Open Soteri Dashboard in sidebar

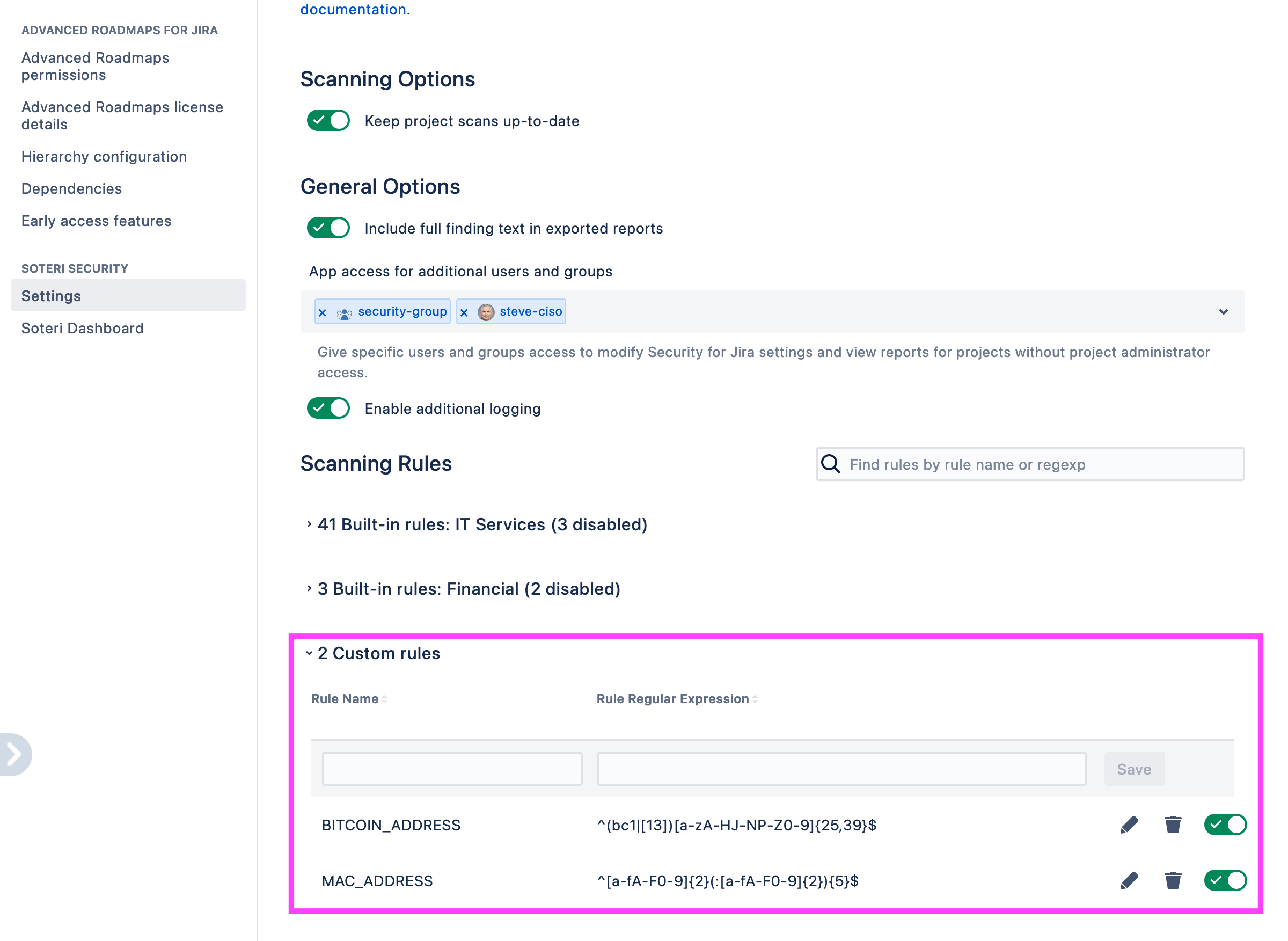tap(83, 328)
